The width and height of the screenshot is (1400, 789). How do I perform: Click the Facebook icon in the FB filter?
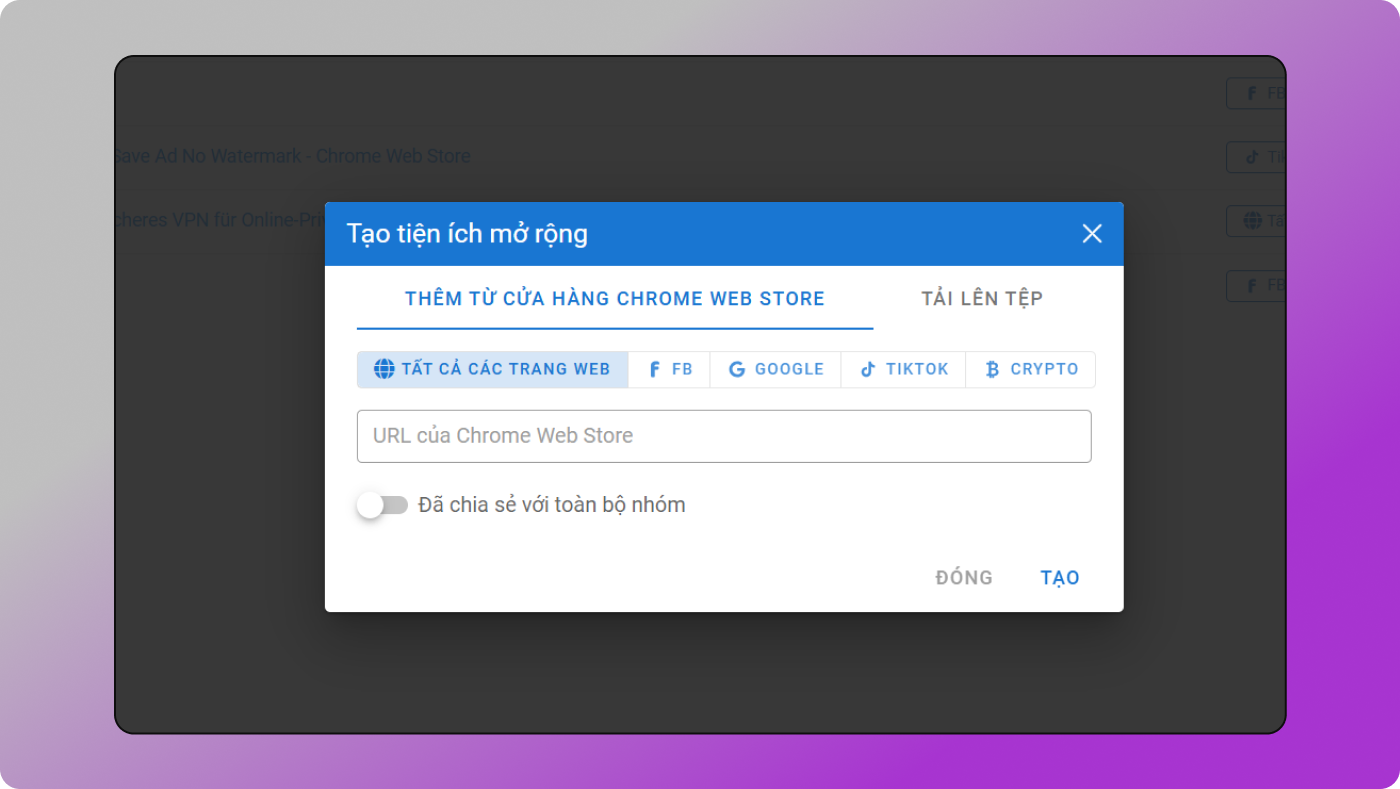point(655,369)
